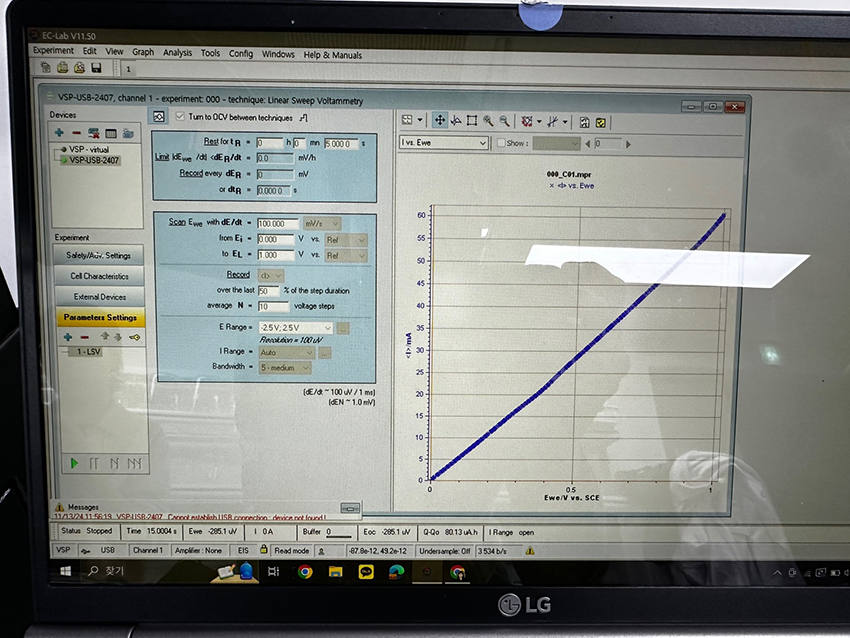Open Safety/Adv. Settings section
The width and height of the screenshot is (850, 638).
(99, 255)
